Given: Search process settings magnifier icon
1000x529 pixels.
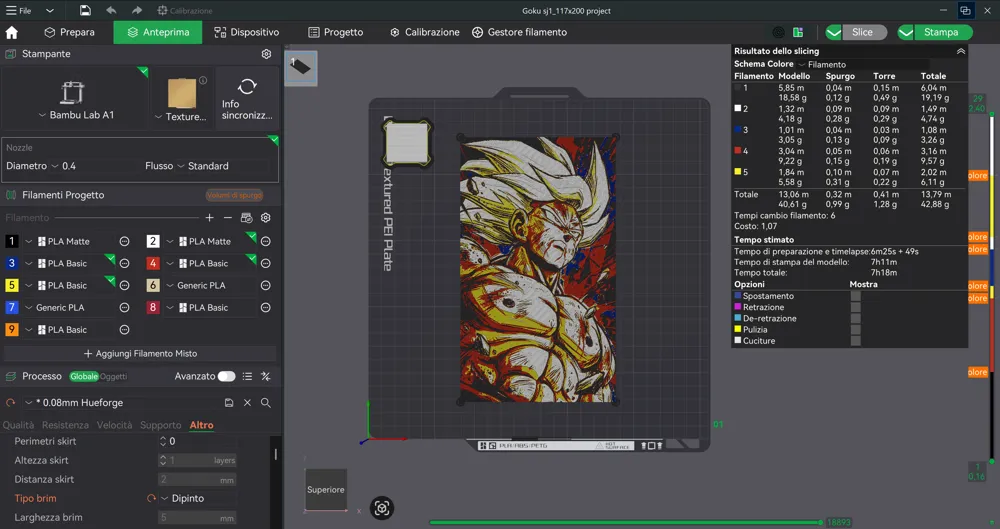Looking at the screenshot, I should coord(266,403).
